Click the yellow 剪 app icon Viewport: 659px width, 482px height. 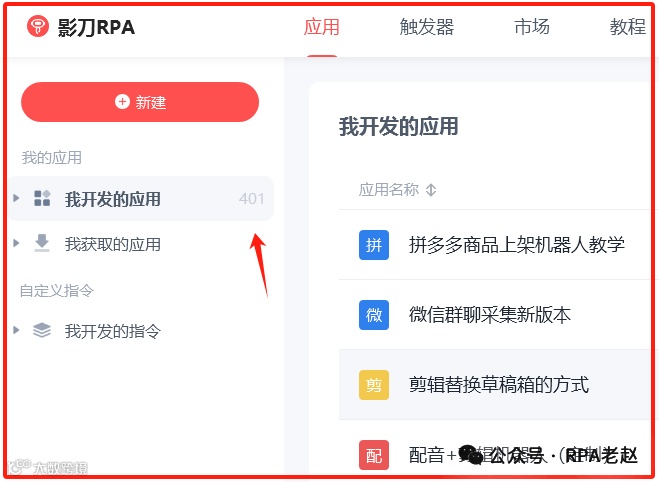(374, 385)
